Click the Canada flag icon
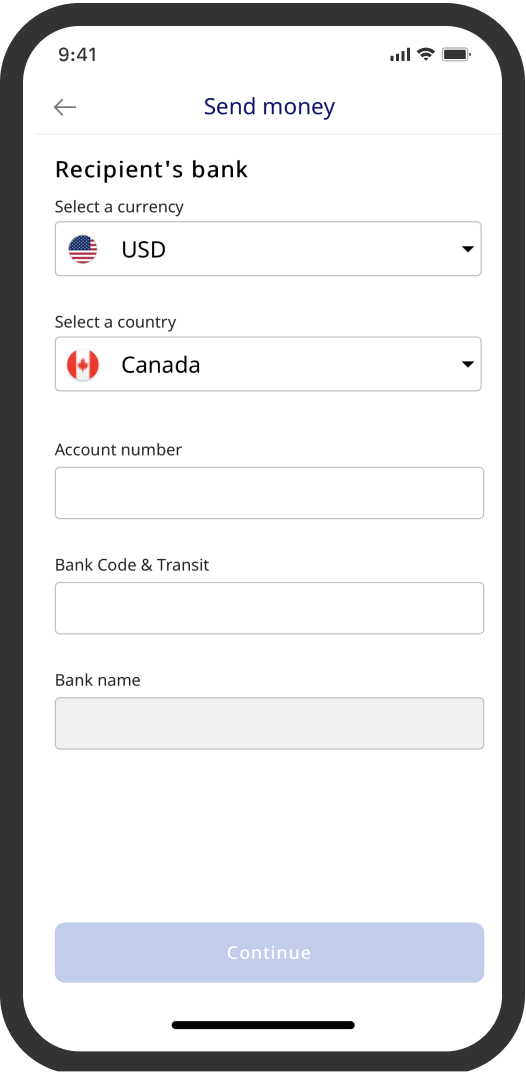Screen dimensions: 526x1072 (83, 364)
